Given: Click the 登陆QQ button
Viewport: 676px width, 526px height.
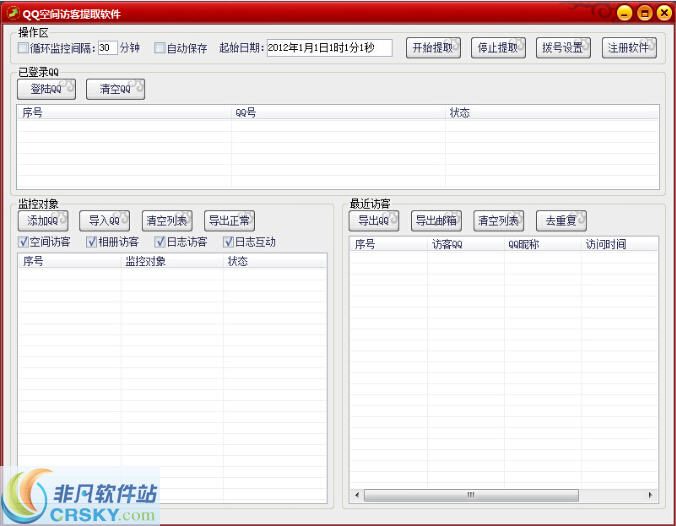Looking at the screenshot, I should 47,89.
